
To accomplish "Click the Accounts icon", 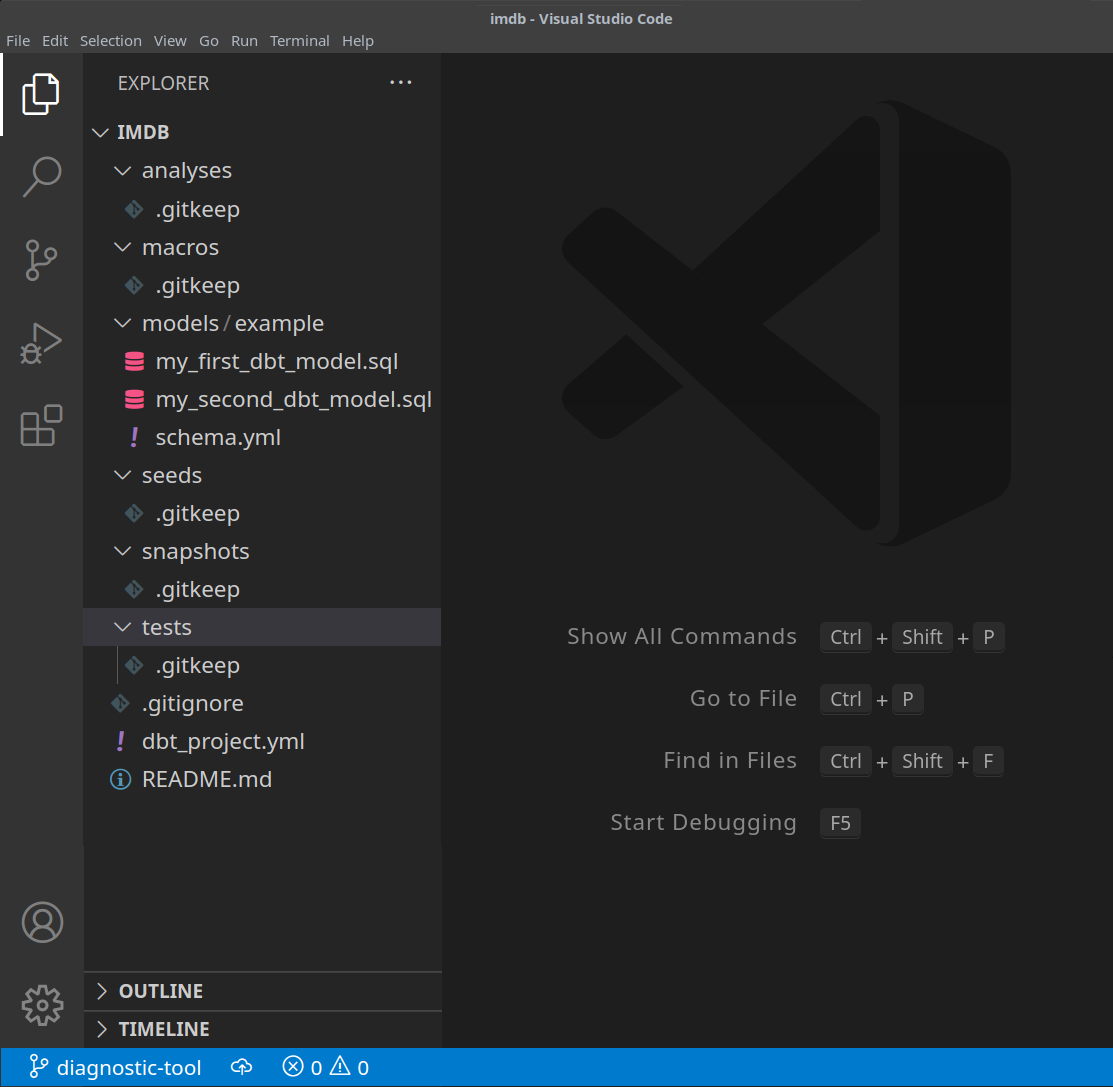I will (42, 922).
